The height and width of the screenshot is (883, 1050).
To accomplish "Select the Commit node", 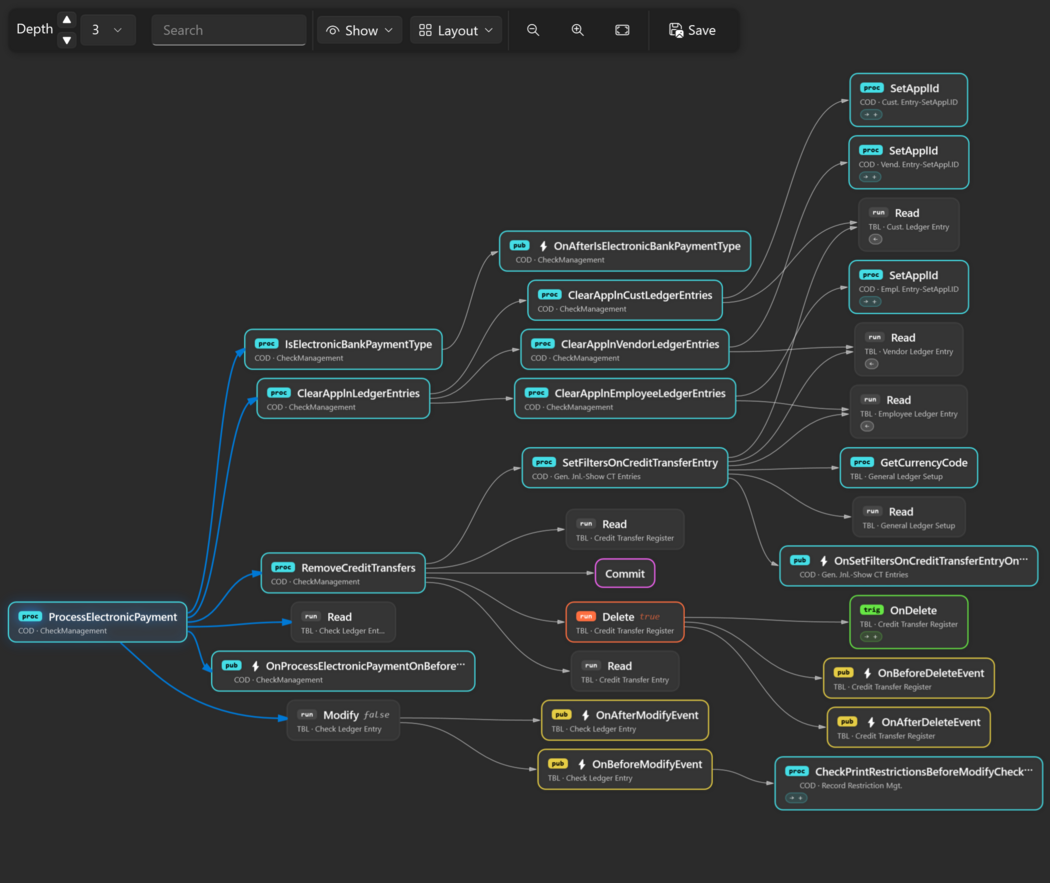I will pyautogui.click(x=625, y=573).
